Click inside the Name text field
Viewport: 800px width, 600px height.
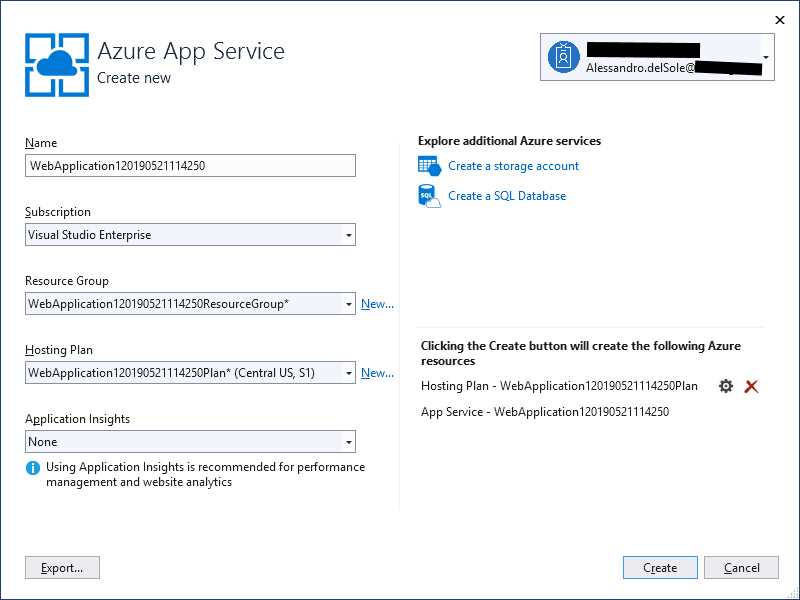tap(190, 165)
